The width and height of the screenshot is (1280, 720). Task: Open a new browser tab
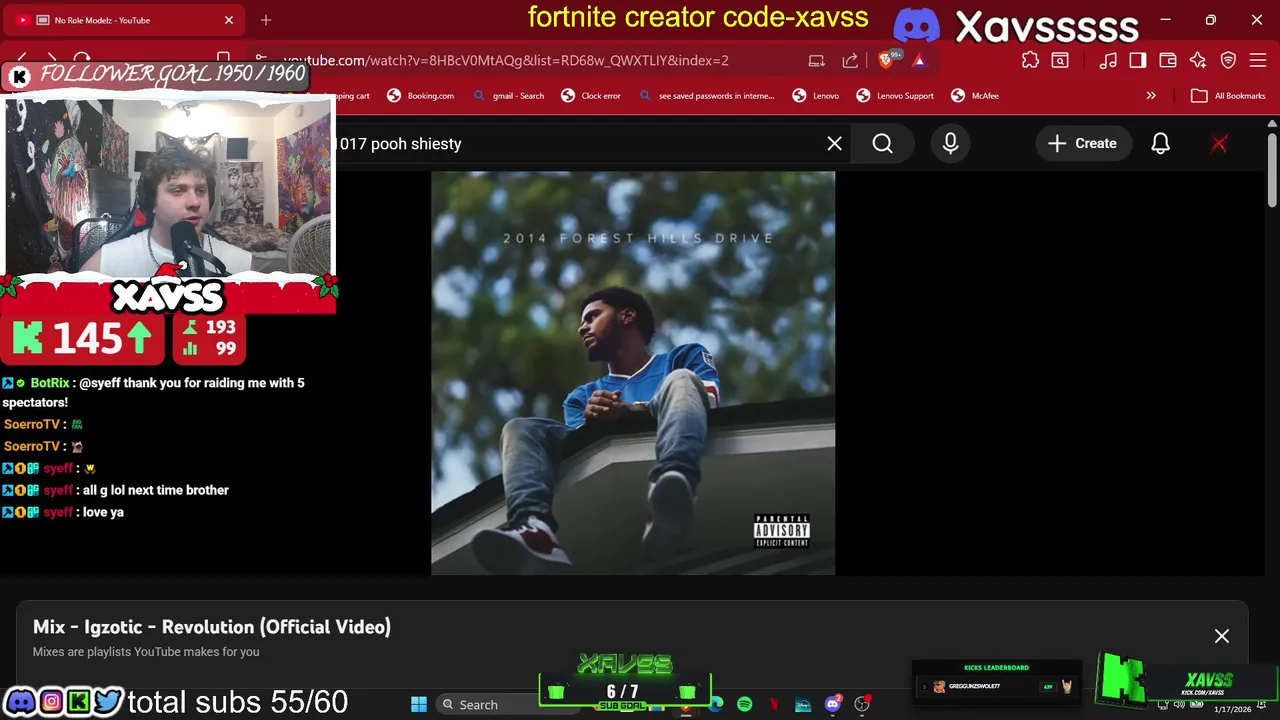coord(266,20)
